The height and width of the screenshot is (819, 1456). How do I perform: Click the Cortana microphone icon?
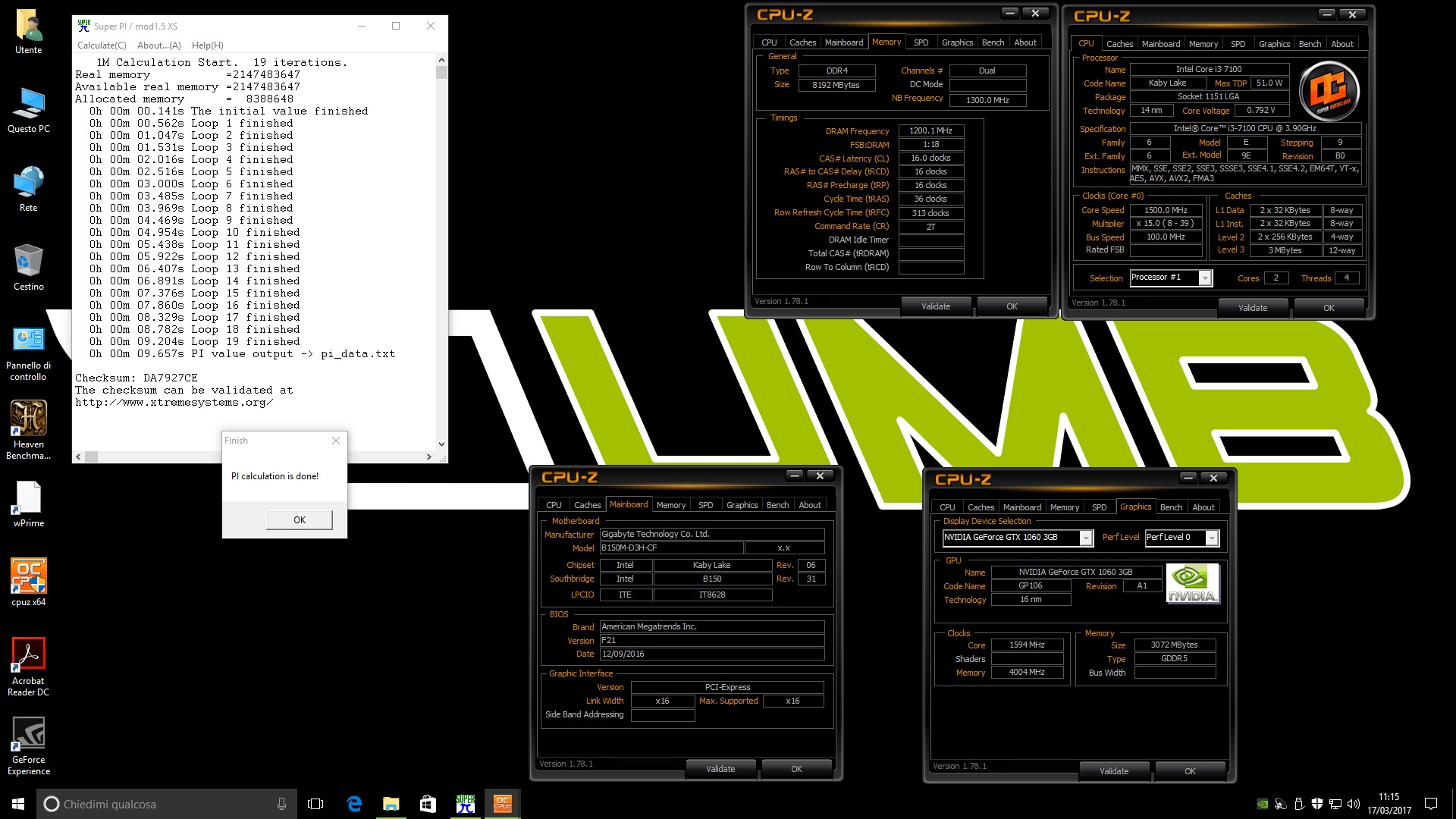281,804
